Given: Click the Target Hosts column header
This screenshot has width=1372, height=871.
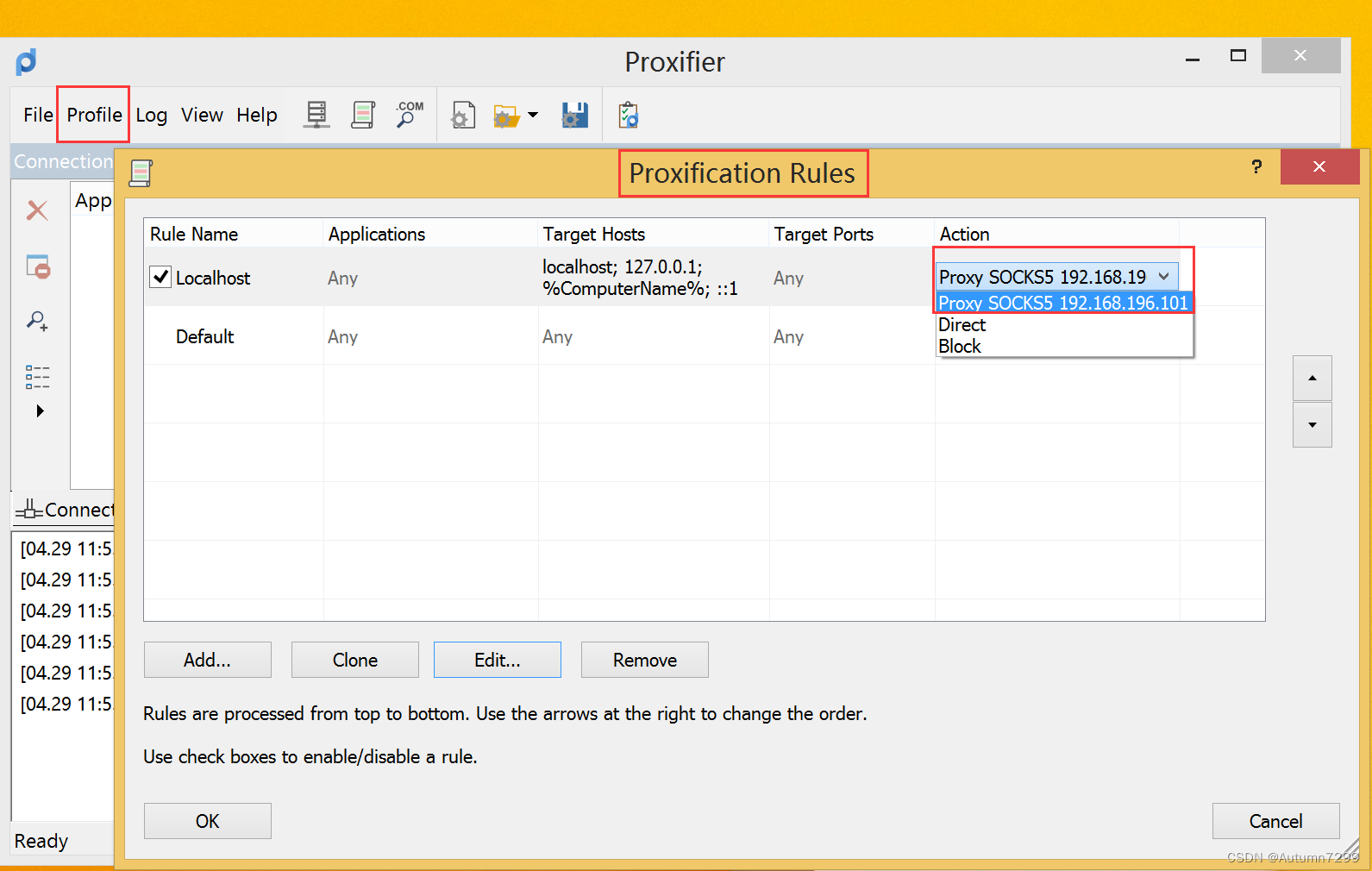Looking at the screenshot, I should click(654, 234).
